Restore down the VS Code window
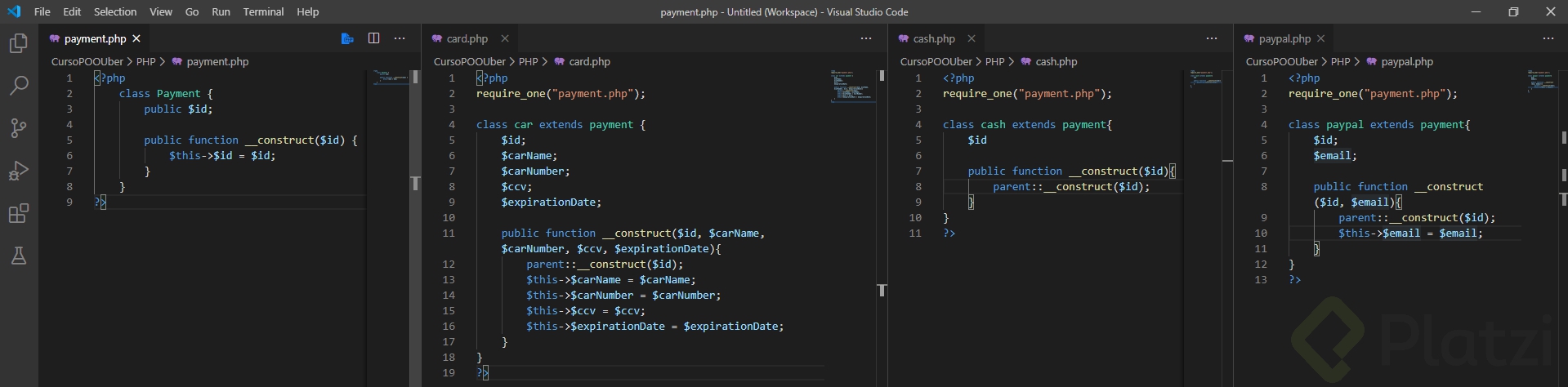The width and height of the screenshot is (1568, 387). [1513, 11]
